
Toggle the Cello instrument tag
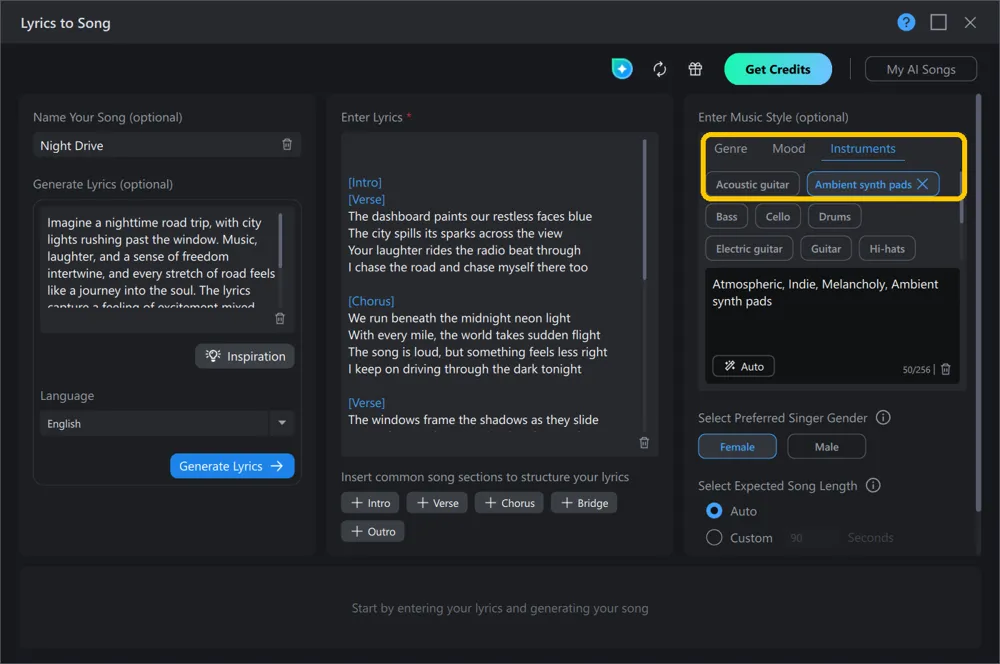[x=778, y=216]
